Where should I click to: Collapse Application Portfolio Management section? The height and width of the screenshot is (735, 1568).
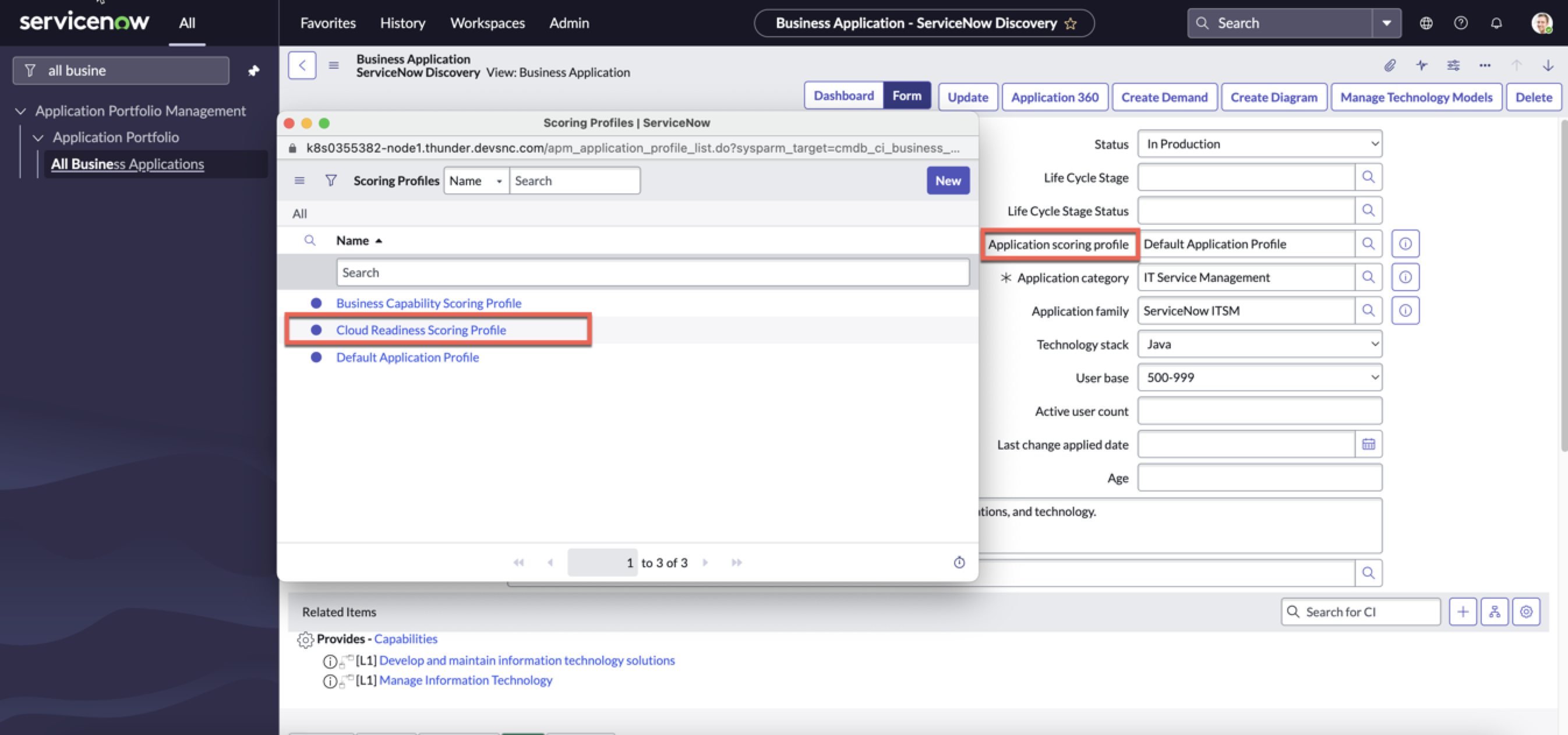21,111
